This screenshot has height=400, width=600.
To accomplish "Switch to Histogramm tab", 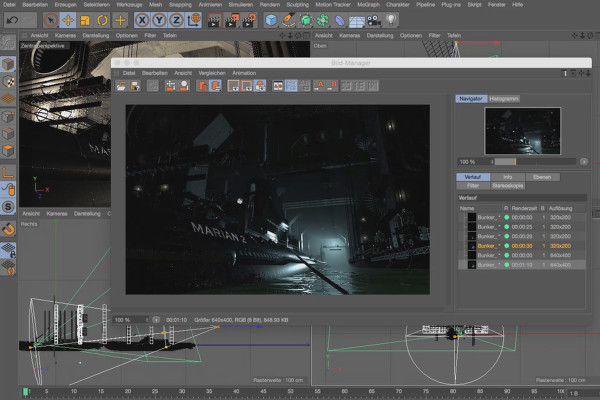I will click(x=504, y=99).
